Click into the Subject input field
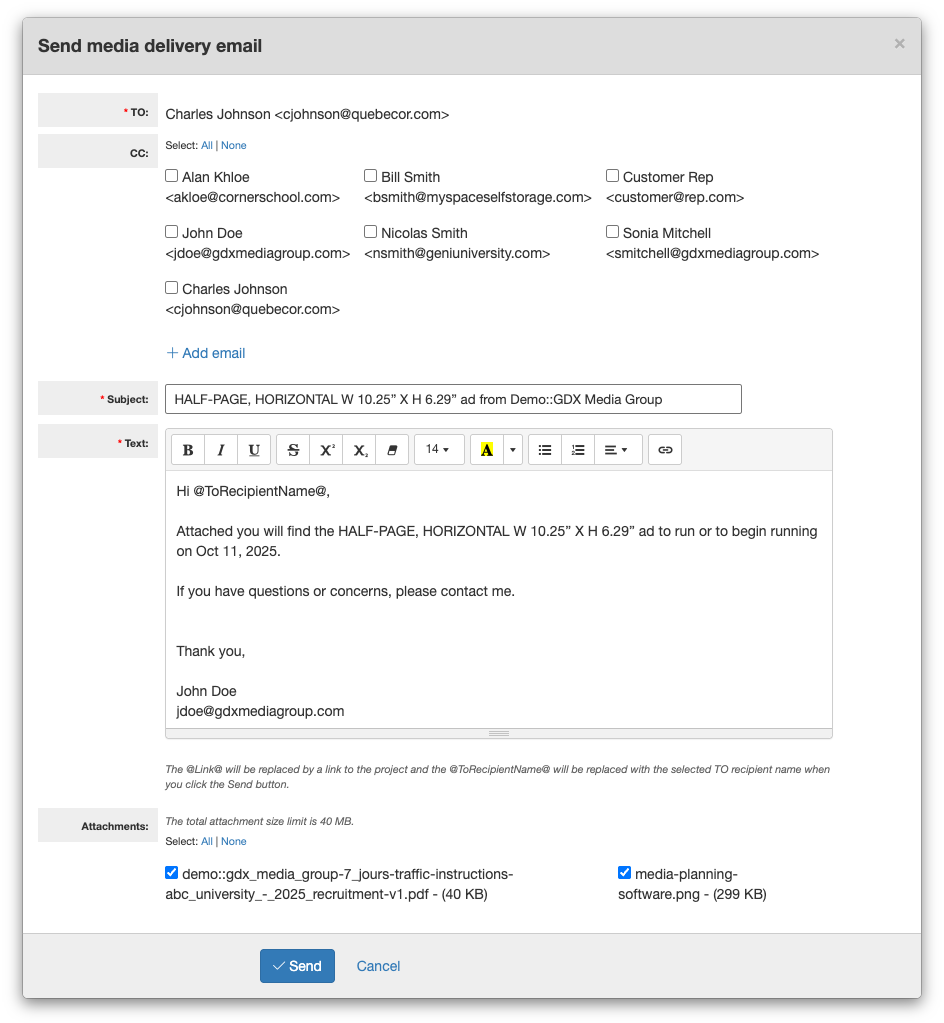 tap(453, 399)
